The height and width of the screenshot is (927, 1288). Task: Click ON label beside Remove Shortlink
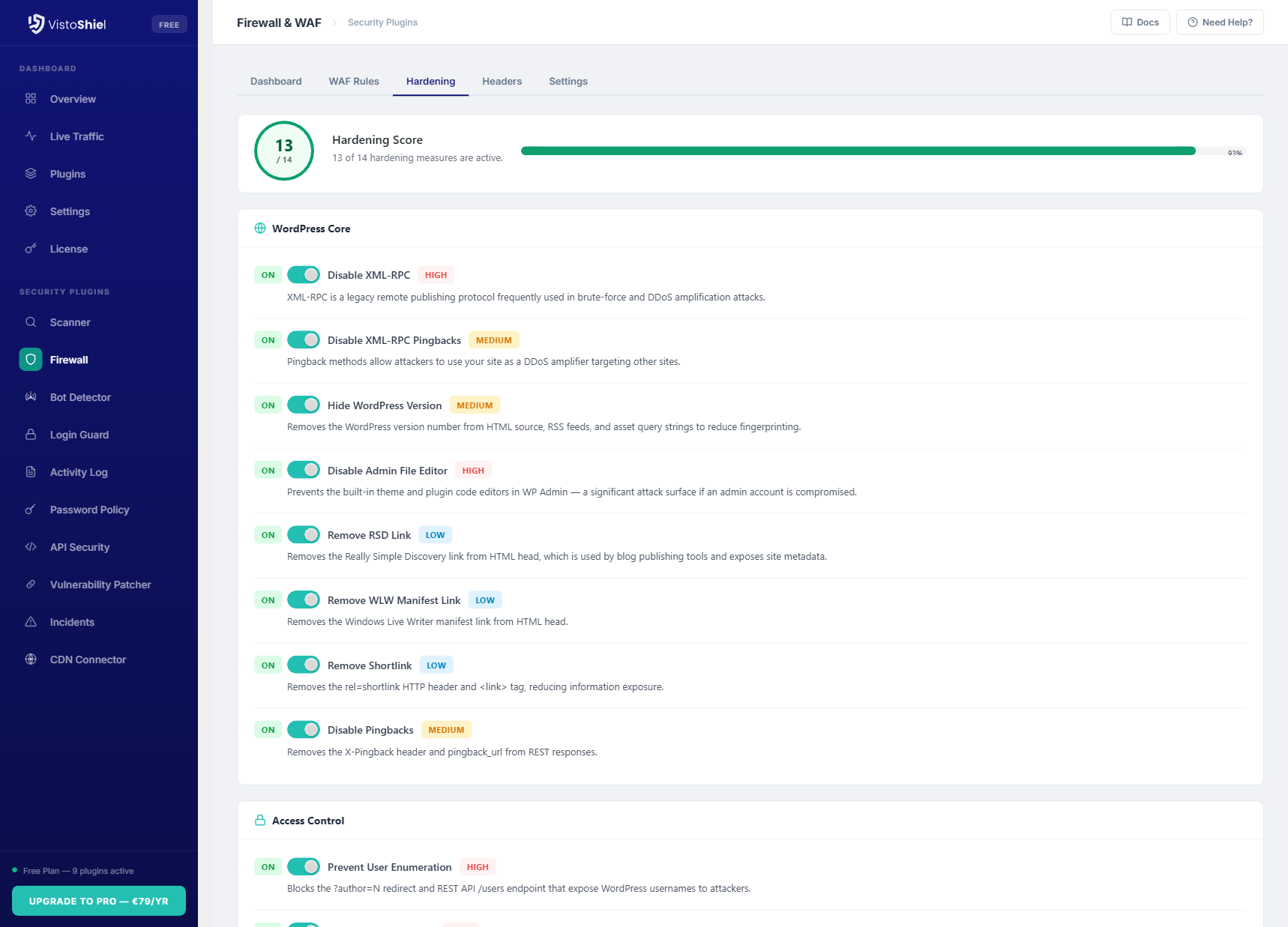[x=268, y=665]
